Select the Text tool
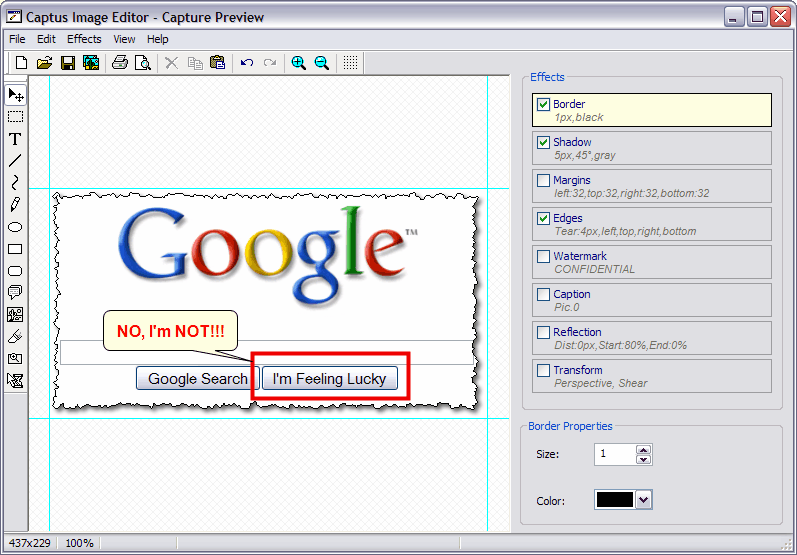Image resolution: width=797 pixels, height=555 pixels. pyautogui.click(x=15, y=139)
